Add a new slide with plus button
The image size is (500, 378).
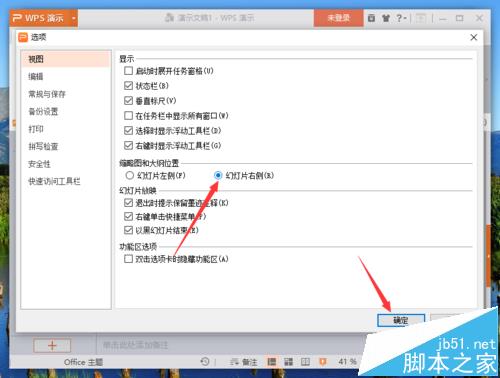pos(52,345)
